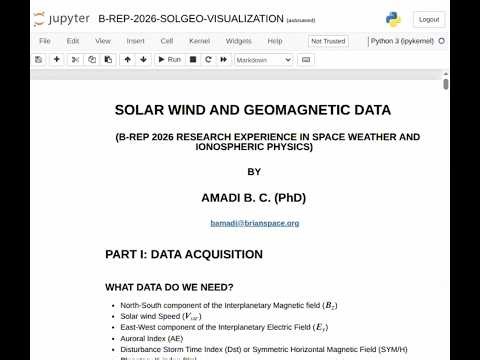Paste cells below icon

coord(108,60)
